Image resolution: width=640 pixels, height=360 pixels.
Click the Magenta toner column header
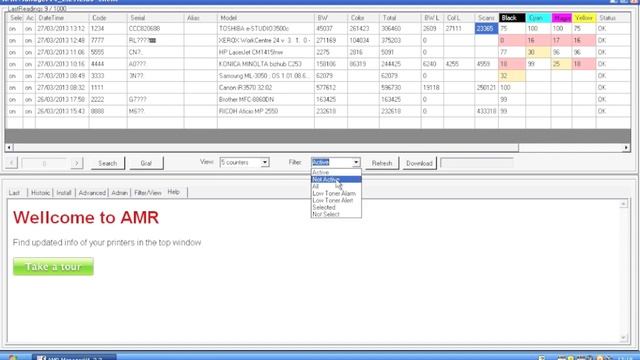coord(562,18)
